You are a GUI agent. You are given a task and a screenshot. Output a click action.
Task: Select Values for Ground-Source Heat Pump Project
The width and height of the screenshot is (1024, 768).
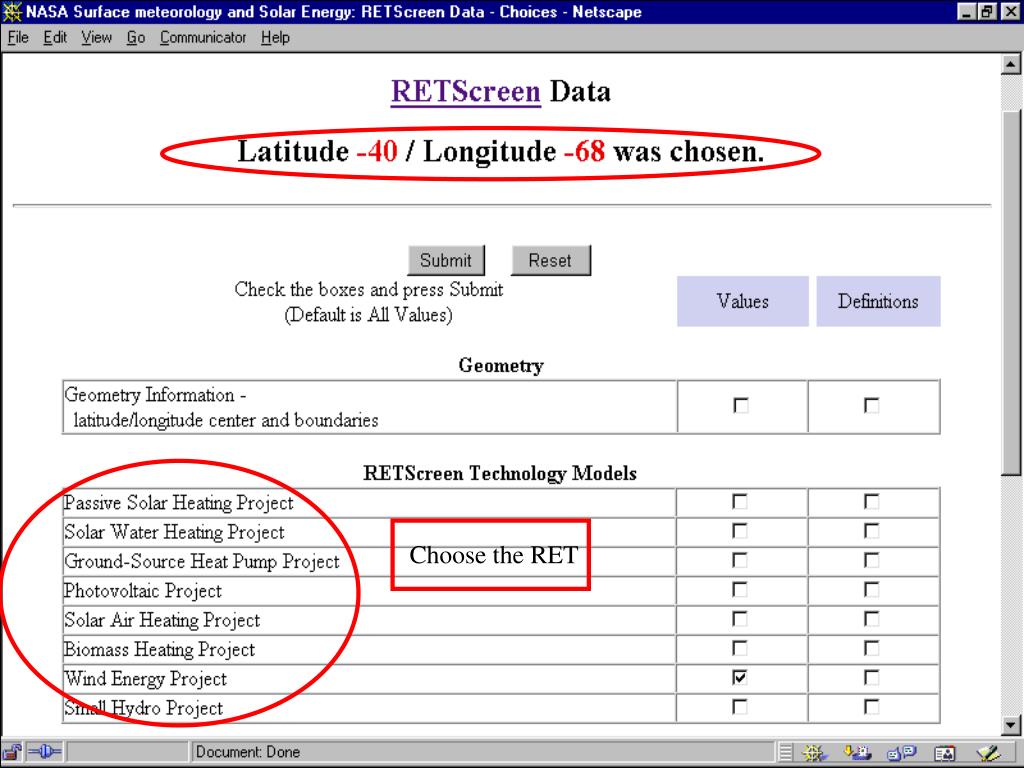[739, 560]
